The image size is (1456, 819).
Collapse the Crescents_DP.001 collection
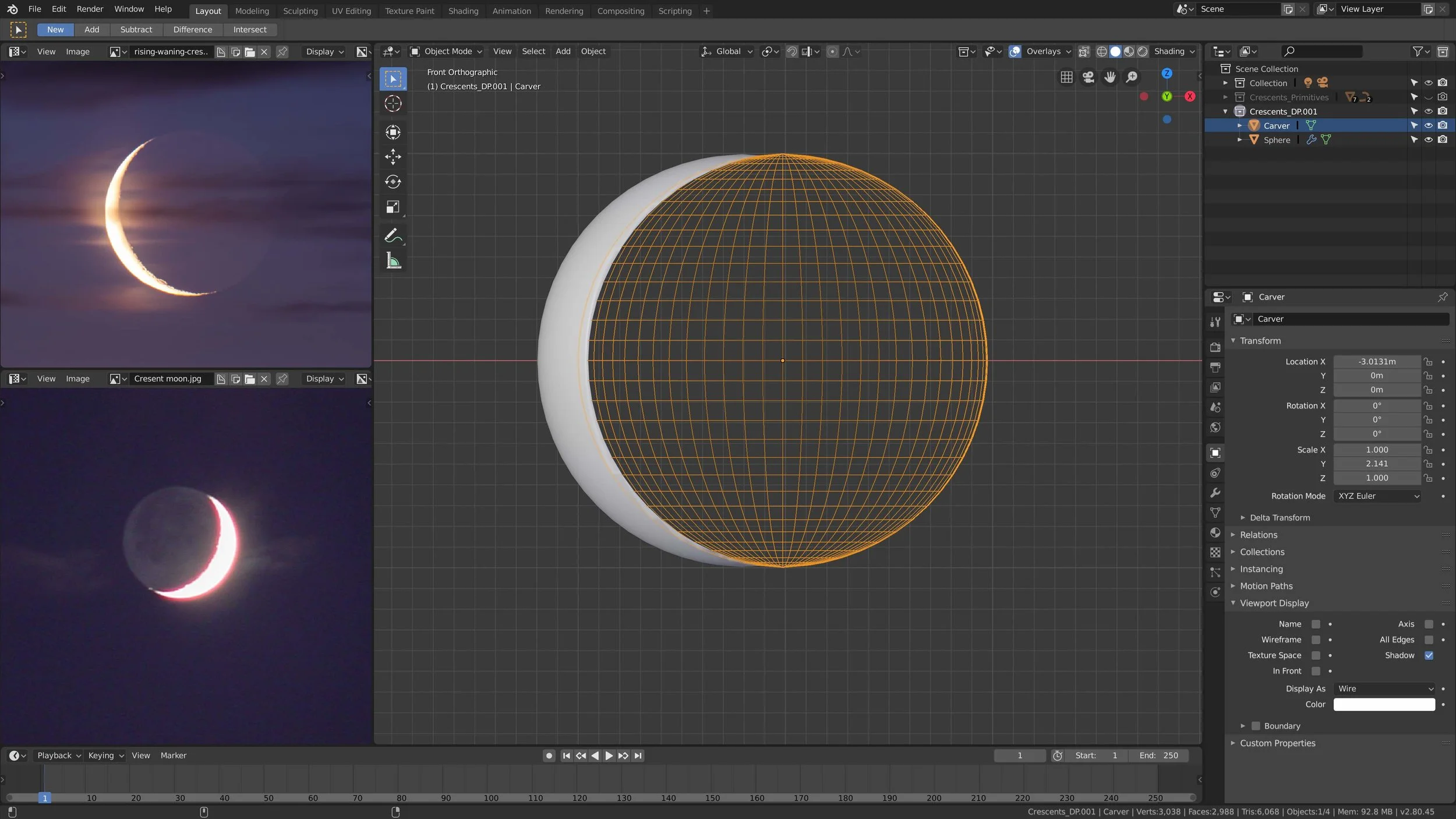(1225, 111)
